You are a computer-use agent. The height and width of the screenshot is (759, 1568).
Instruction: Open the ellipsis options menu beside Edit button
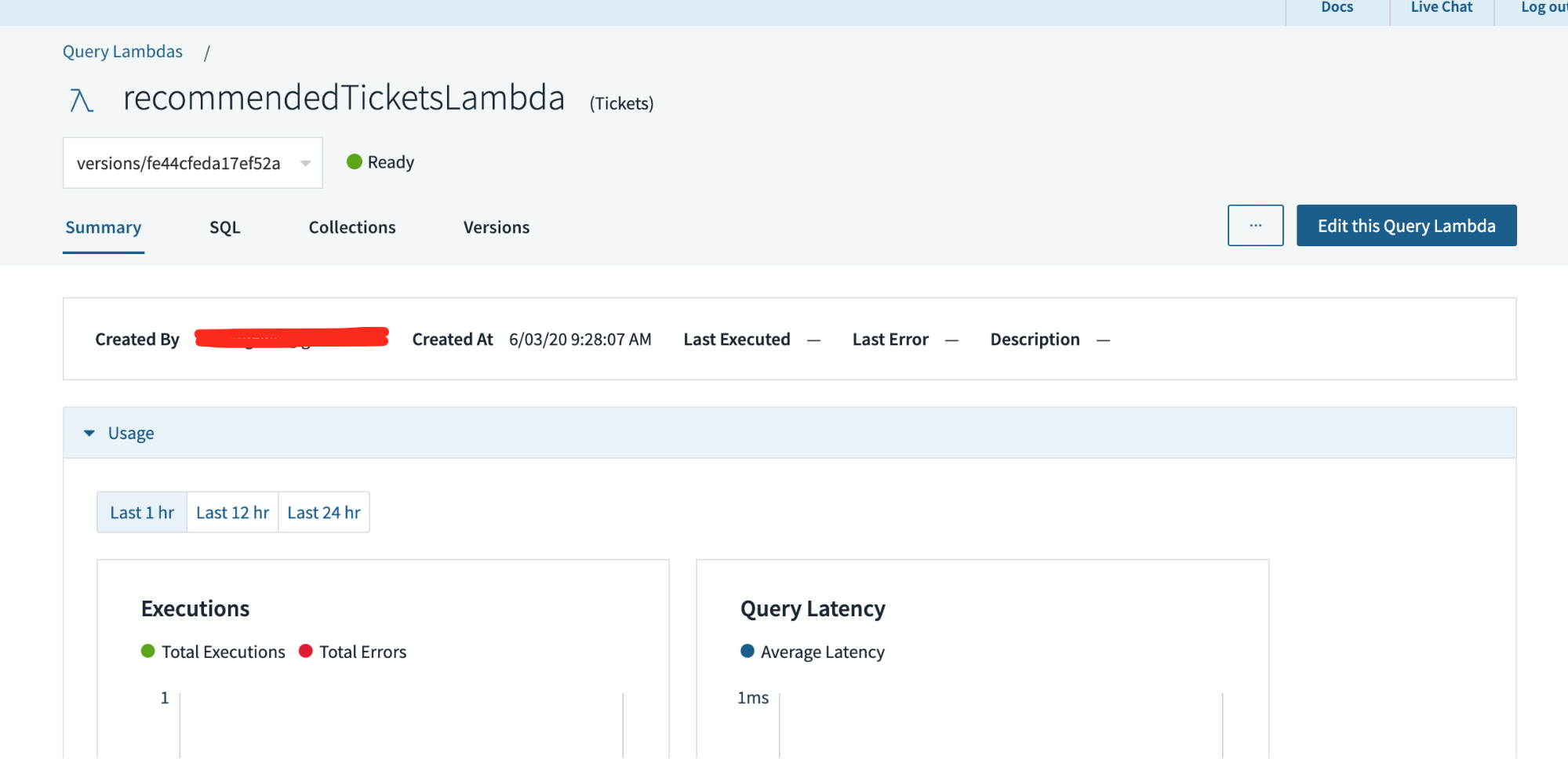coord(1254,225)
